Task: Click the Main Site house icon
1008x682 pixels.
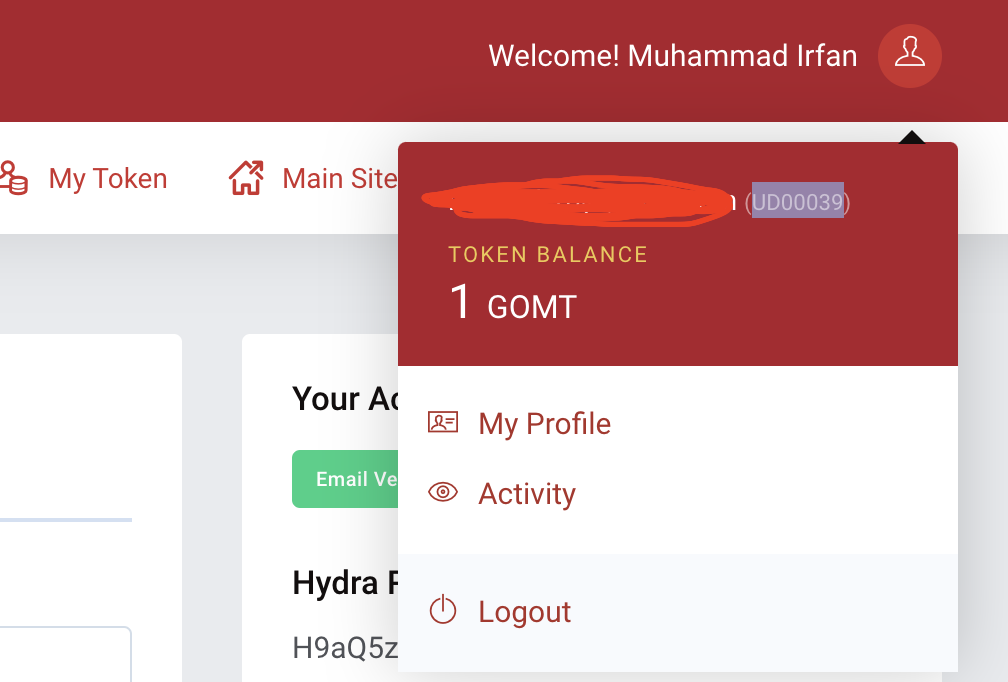Action: coord(246,179)
